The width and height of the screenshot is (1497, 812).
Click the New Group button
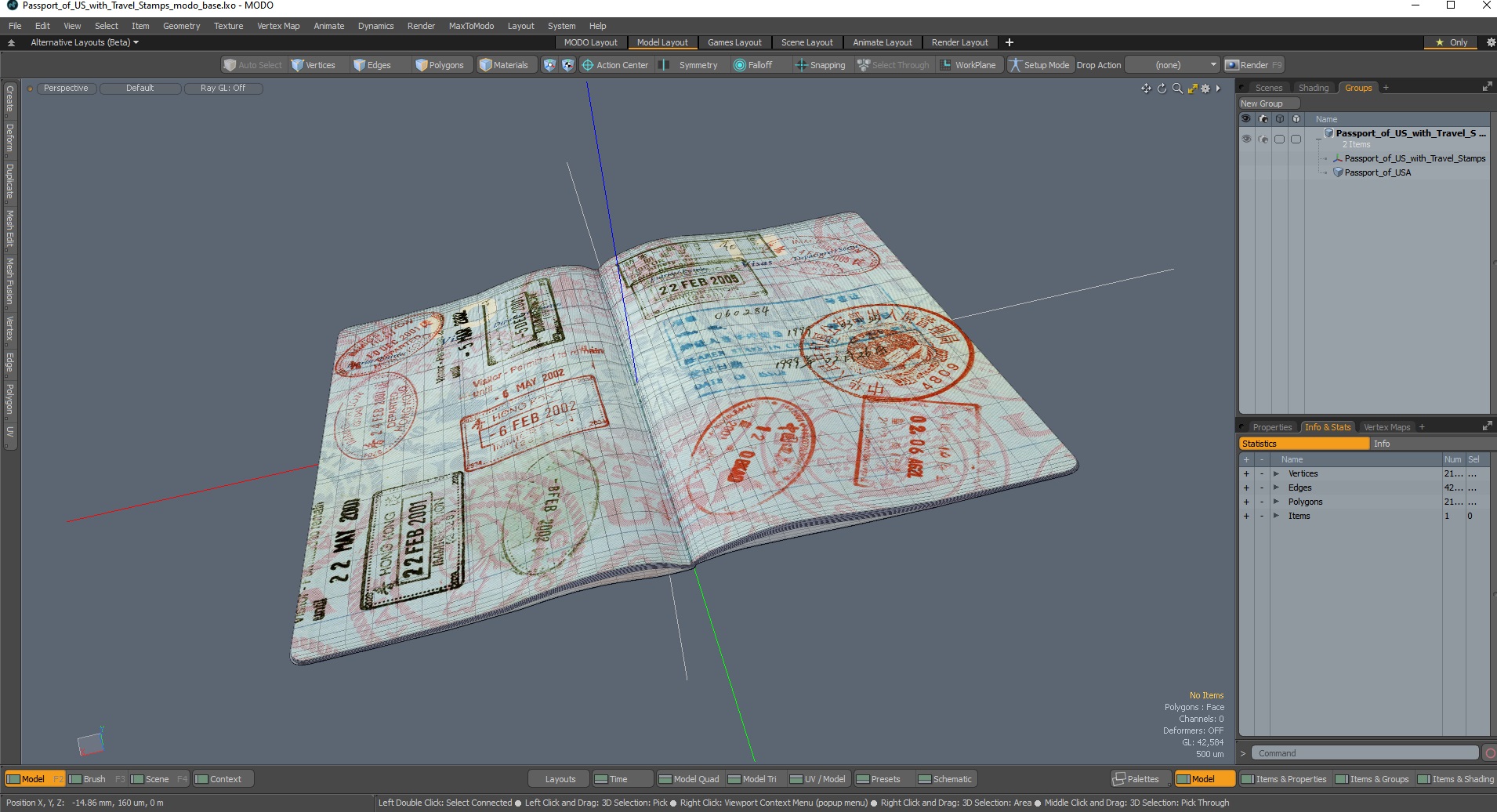(1268, 103)
